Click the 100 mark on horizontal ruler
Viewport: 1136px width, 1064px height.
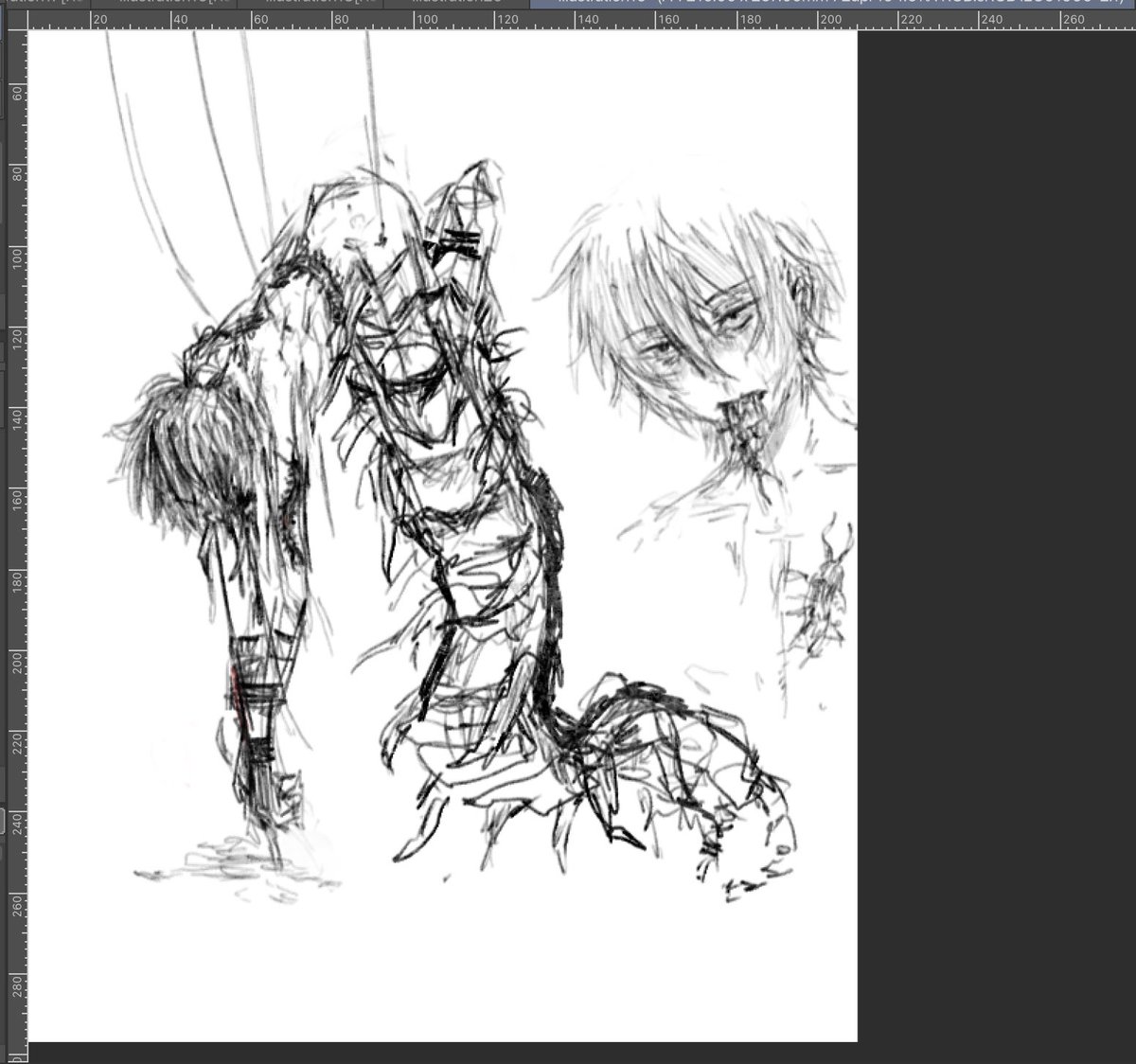pos(427,20)
